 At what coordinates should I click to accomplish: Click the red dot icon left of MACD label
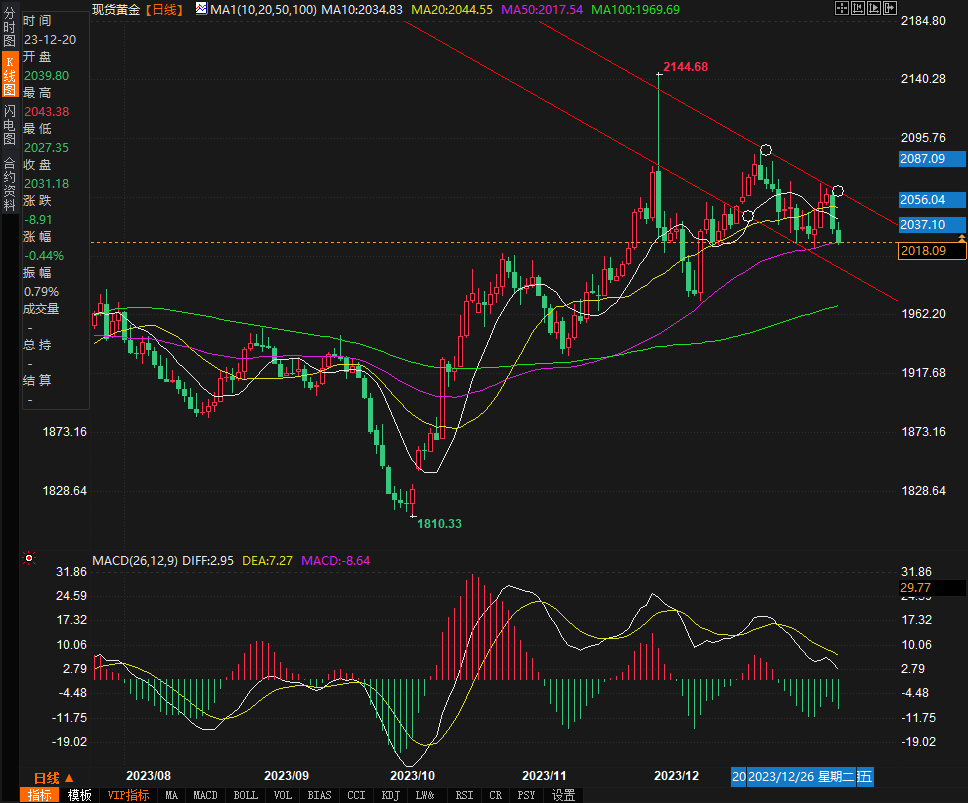pyautogui.click(x=29, y=558)
